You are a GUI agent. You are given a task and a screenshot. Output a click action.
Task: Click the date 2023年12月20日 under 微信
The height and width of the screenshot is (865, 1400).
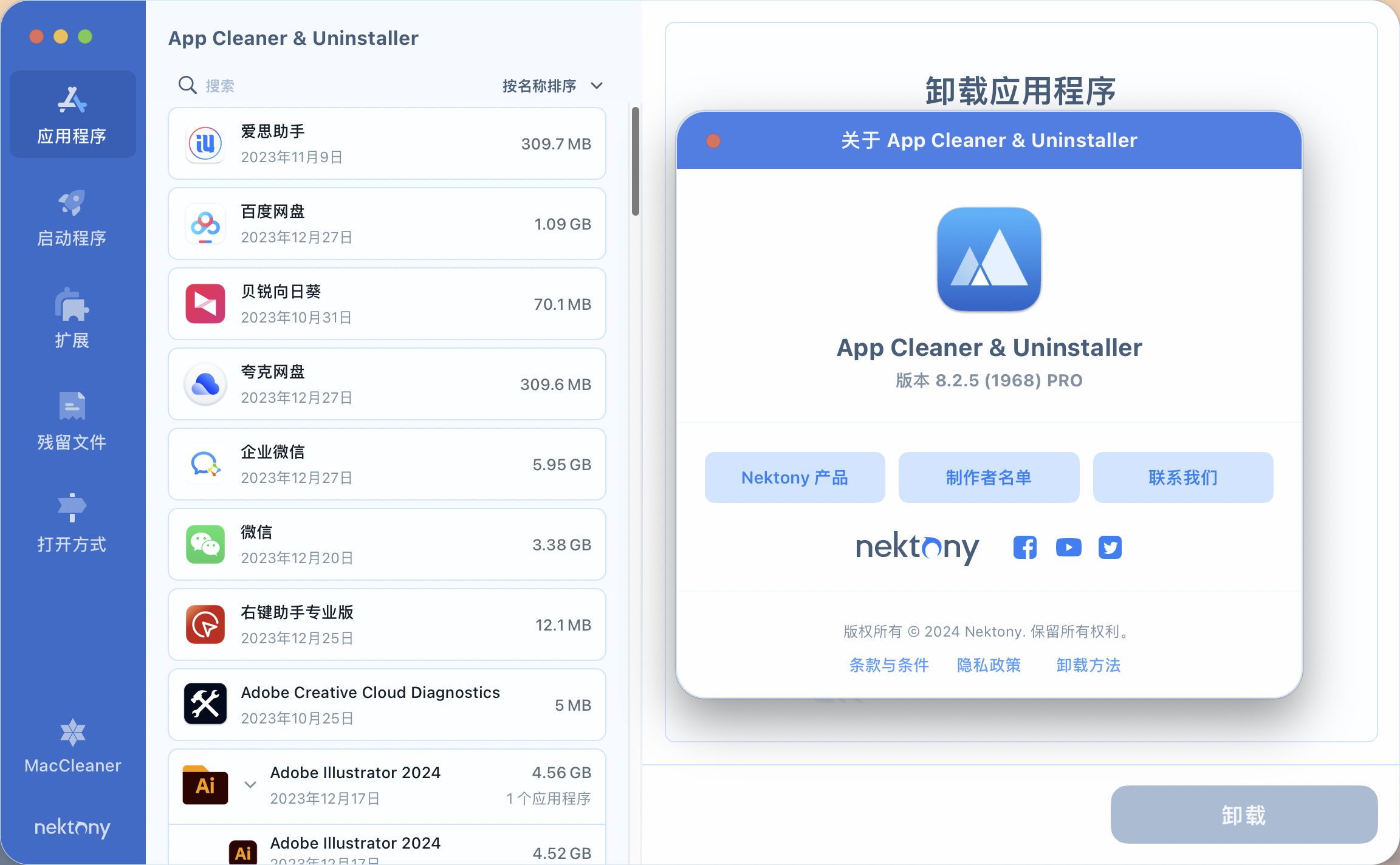297,558
